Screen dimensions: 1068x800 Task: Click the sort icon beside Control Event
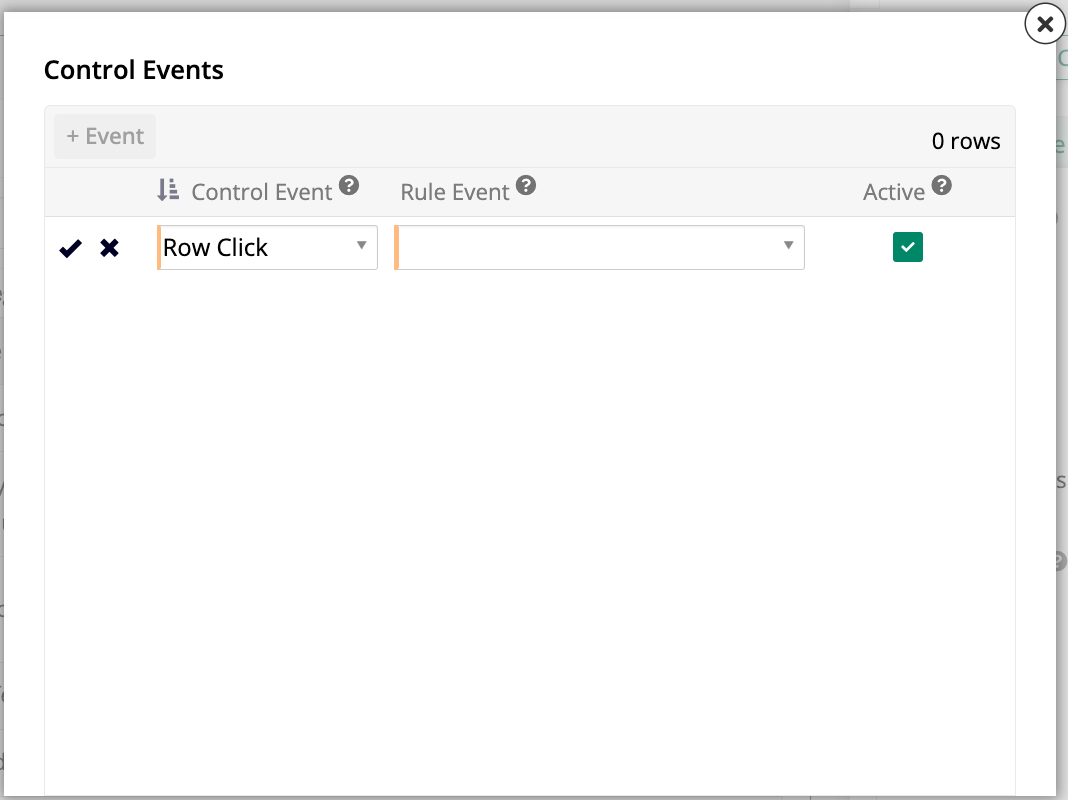tap(168, 190)
